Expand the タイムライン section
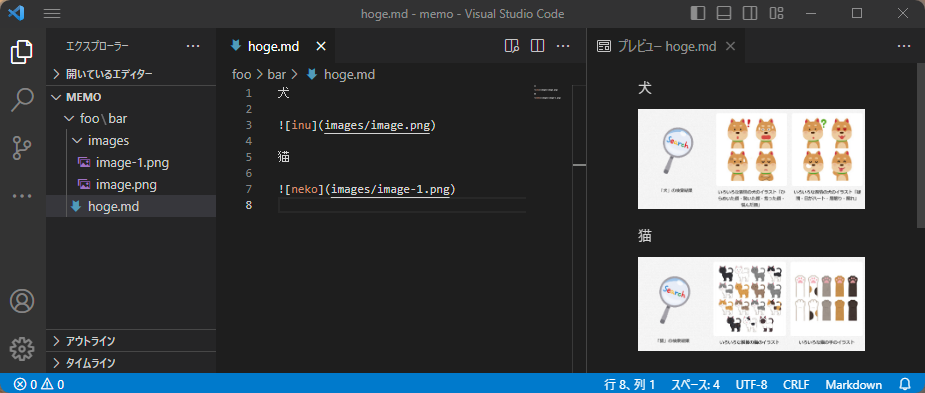Screen dimensions: 925x393 tap(131, 362)
